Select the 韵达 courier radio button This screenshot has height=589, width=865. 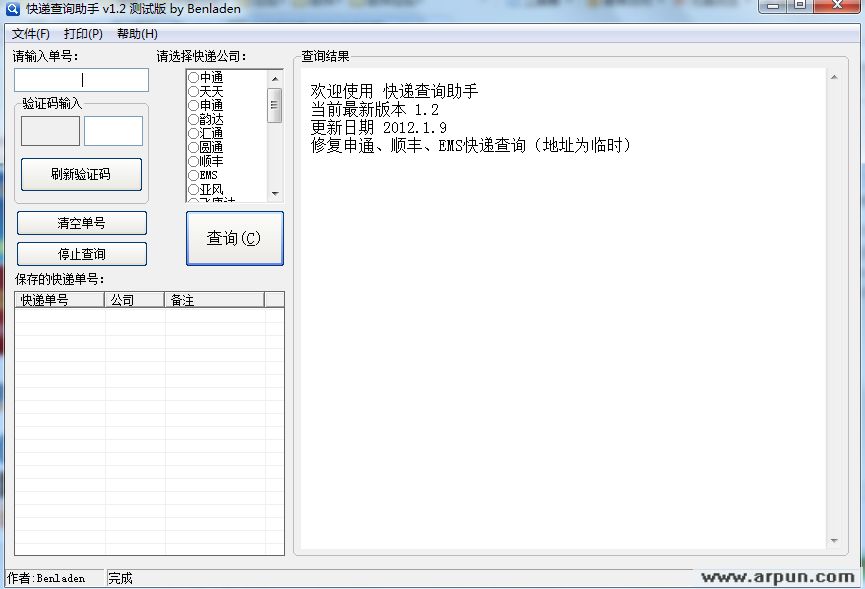click(x=194, y=119)
